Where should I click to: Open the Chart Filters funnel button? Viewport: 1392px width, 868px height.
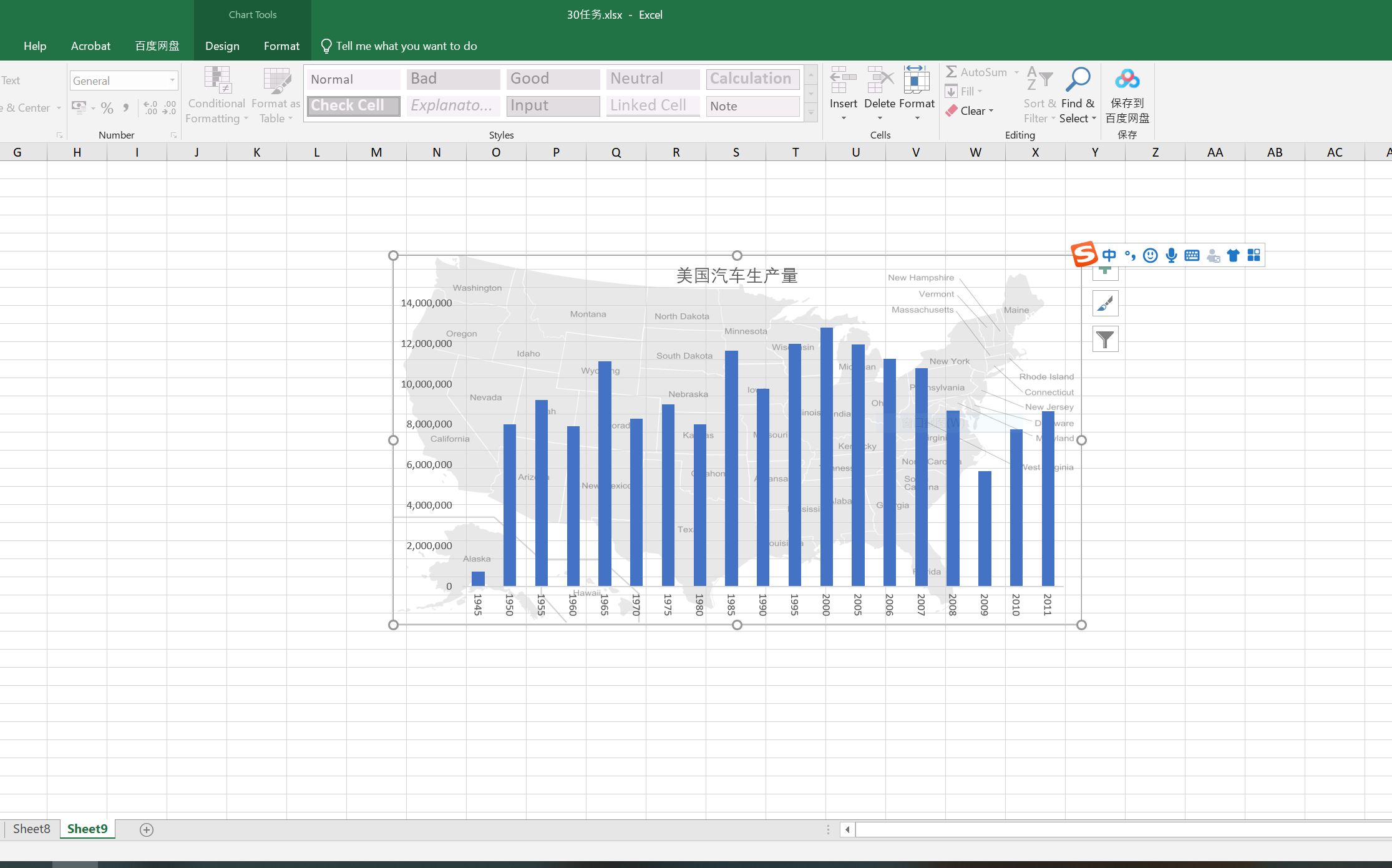pyautogui.click(x=1105, y=339)
